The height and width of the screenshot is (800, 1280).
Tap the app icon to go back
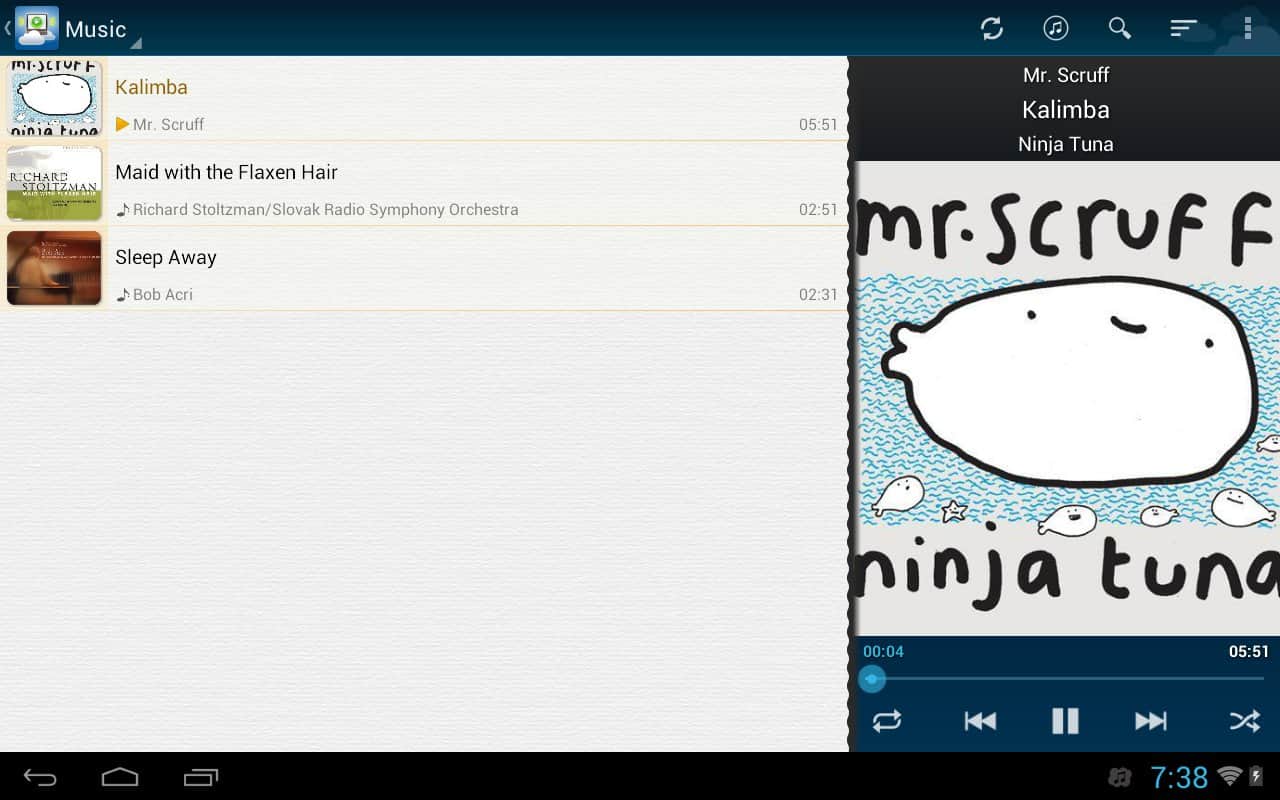pos(36,28)
